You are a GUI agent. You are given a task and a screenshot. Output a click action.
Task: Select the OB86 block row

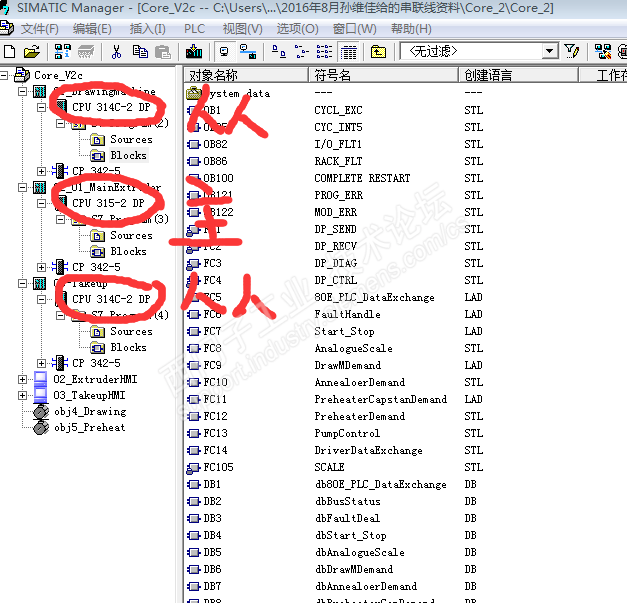(215, 161)
